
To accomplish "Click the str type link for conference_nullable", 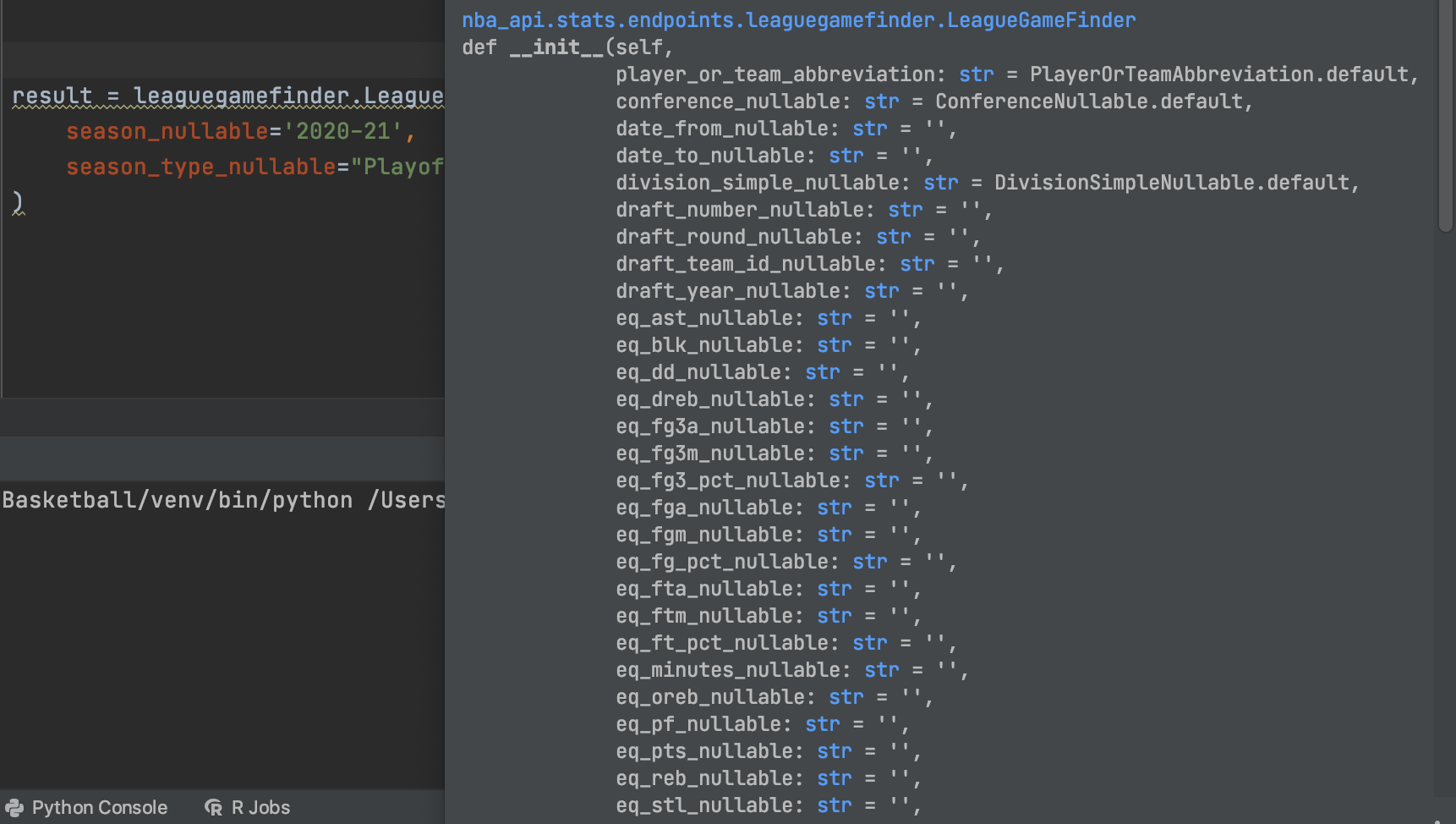I will [x=881, y=102].
